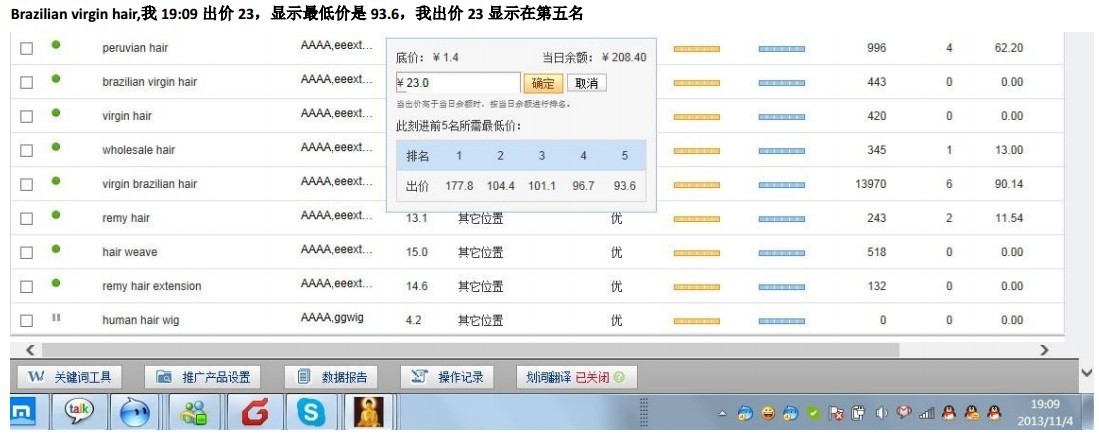Click the rank 1 price 177.8
1099x437 pixels.
point(459,186)
